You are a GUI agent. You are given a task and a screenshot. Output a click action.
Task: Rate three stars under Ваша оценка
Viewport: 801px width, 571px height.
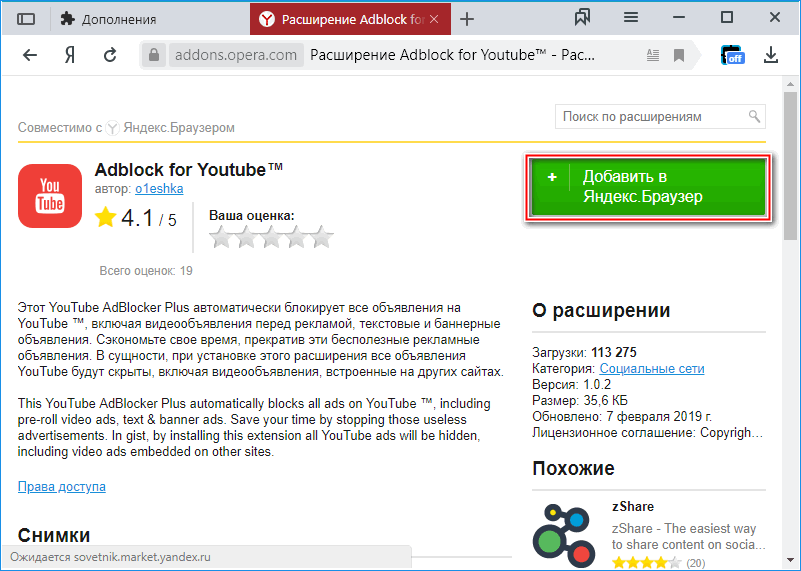coord(271,237)
